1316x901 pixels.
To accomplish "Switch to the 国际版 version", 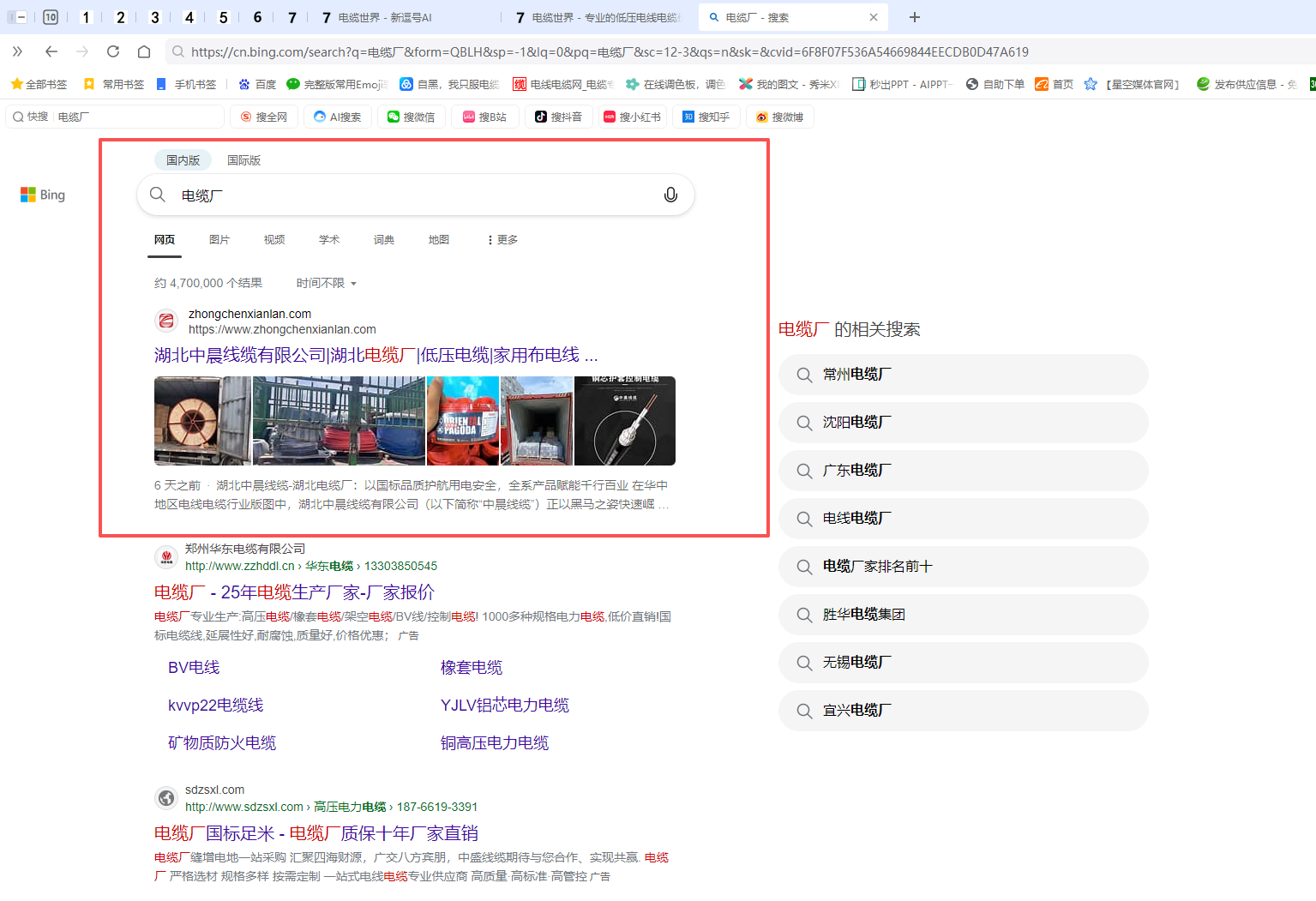I will tap(243, 159).
